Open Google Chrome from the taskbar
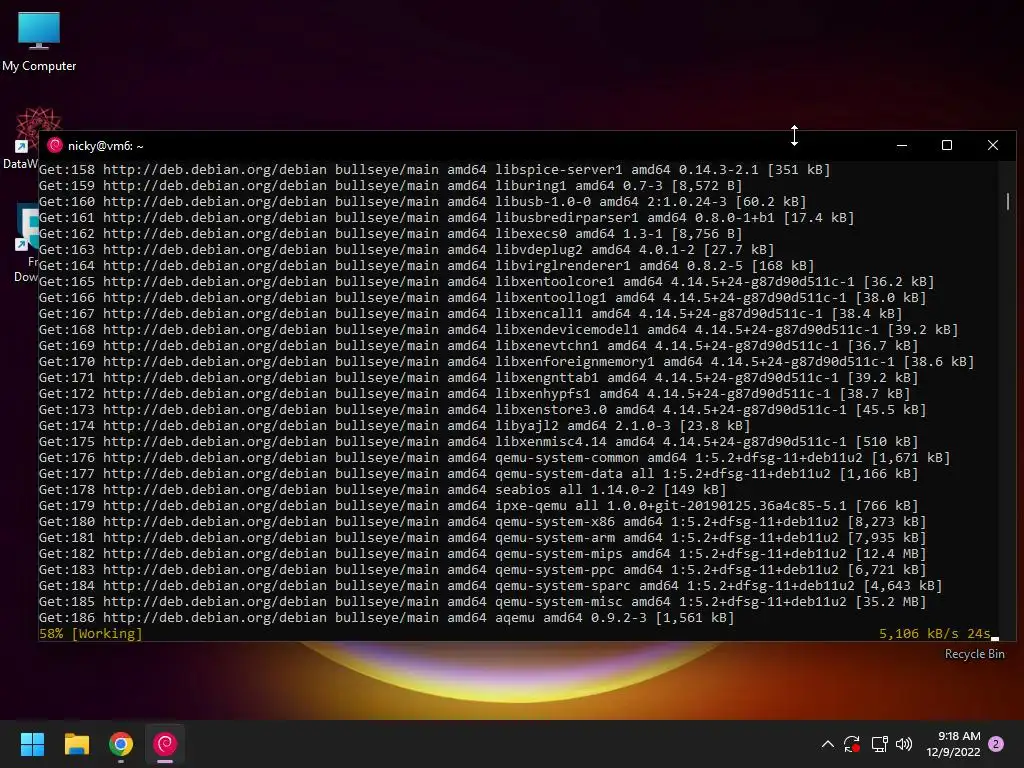 (121, 744)
